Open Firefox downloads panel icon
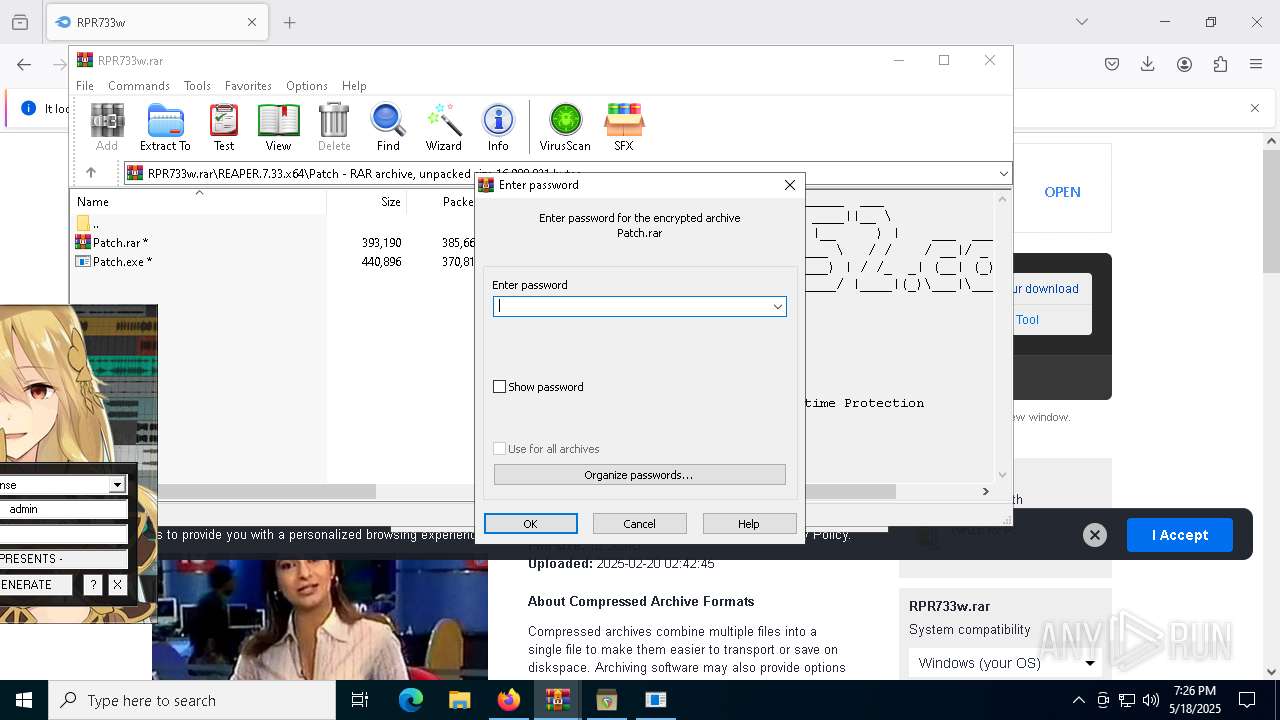Screen dimensions: 1280x720 click(x=1148, y=64)
